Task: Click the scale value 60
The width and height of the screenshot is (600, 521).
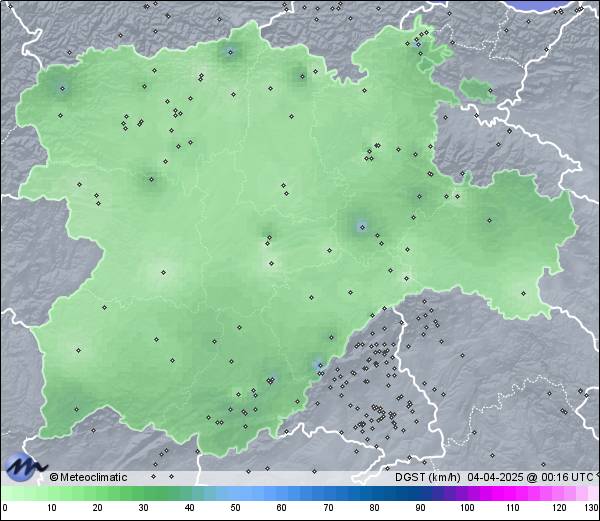Action: click(282, 508)
